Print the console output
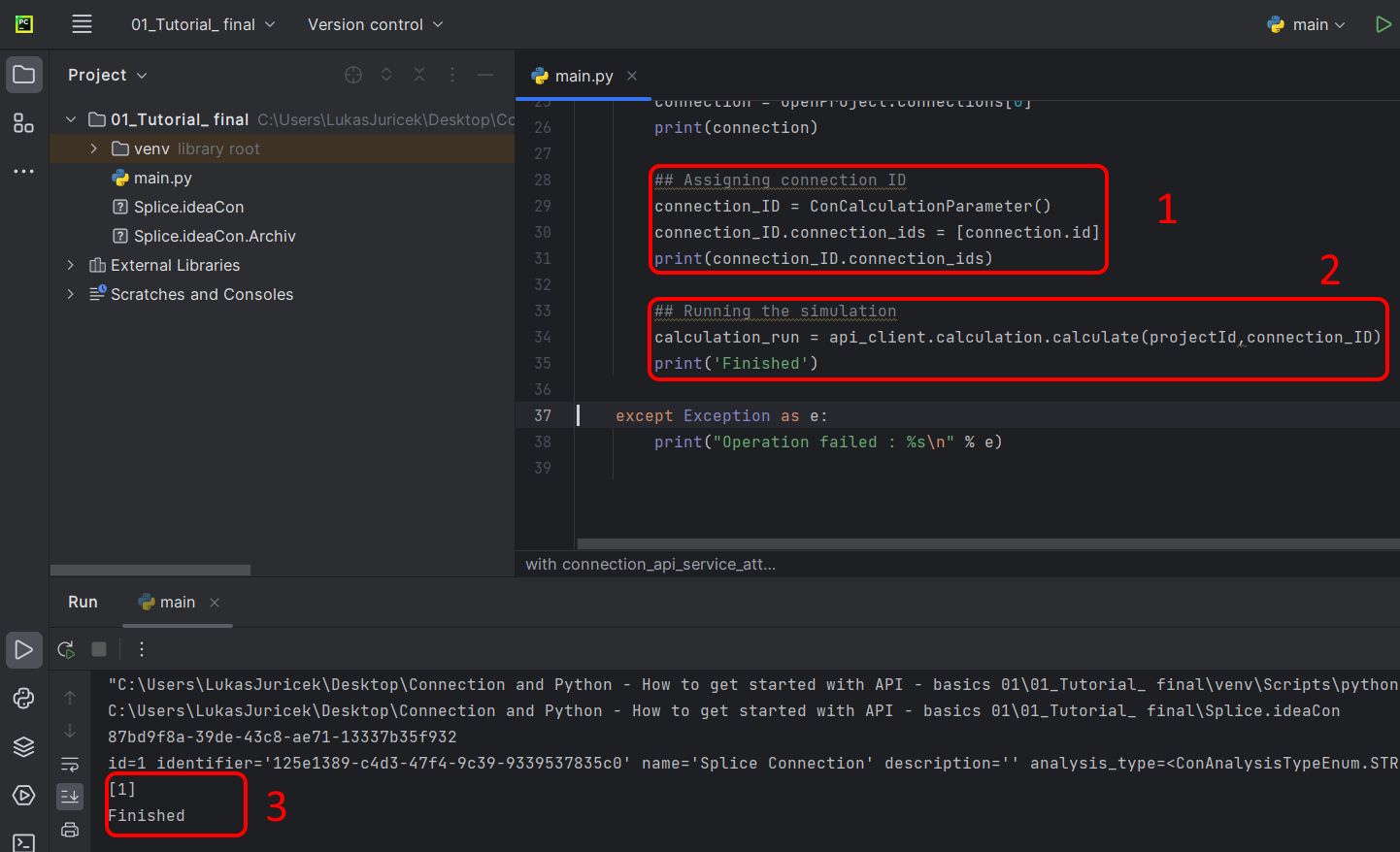 coord(69,830)
